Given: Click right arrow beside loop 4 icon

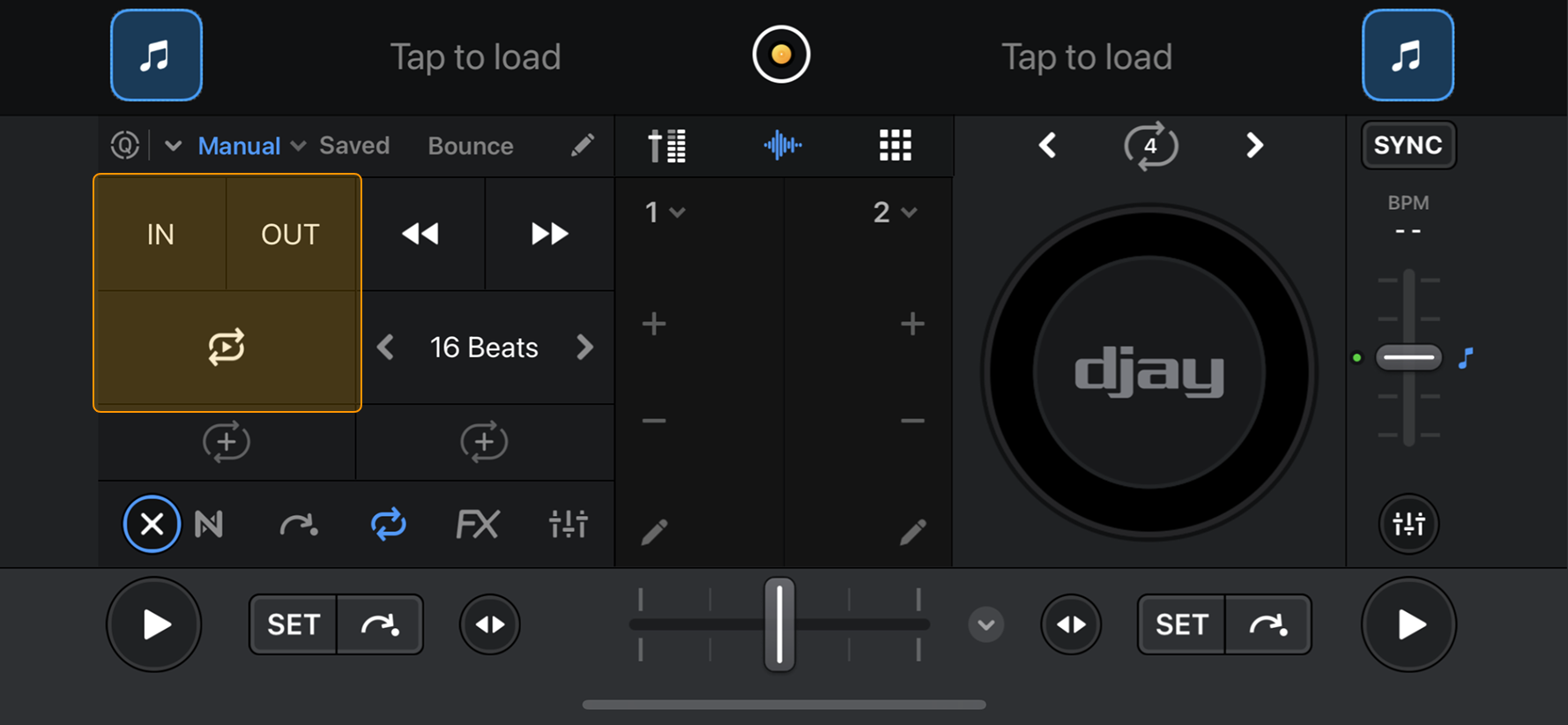Looking at the screenshot, I should [x=1254, y=146].
